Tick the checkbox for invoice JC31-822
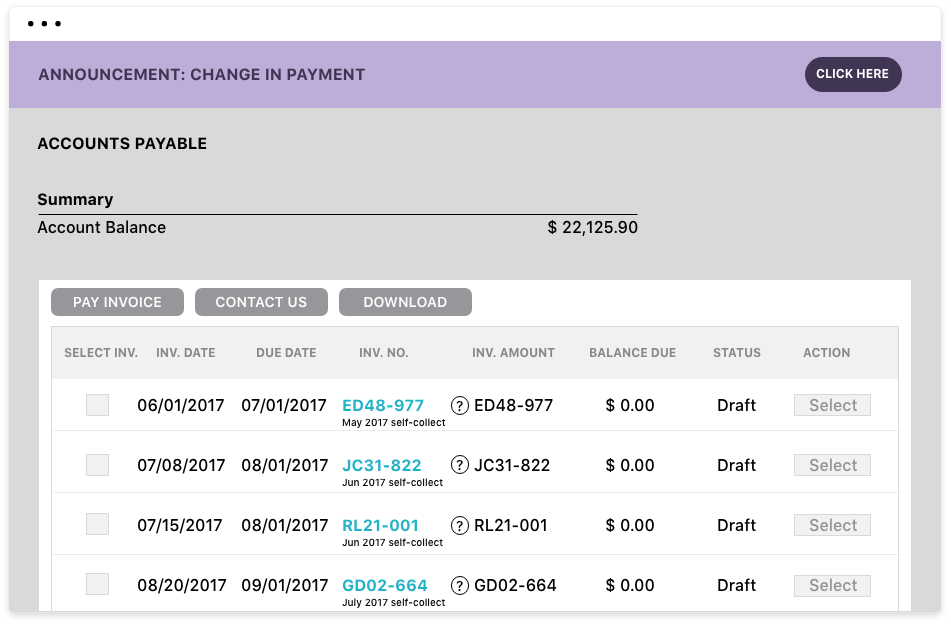This screenshot has height=625, width=951. 97,465
